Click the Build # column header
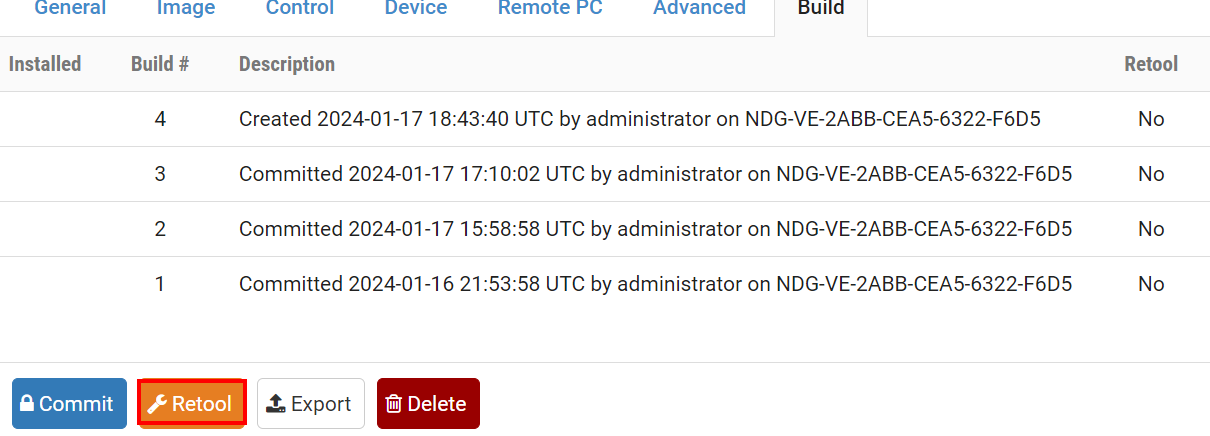This screenshot has height=436, width=1210. 160,64
